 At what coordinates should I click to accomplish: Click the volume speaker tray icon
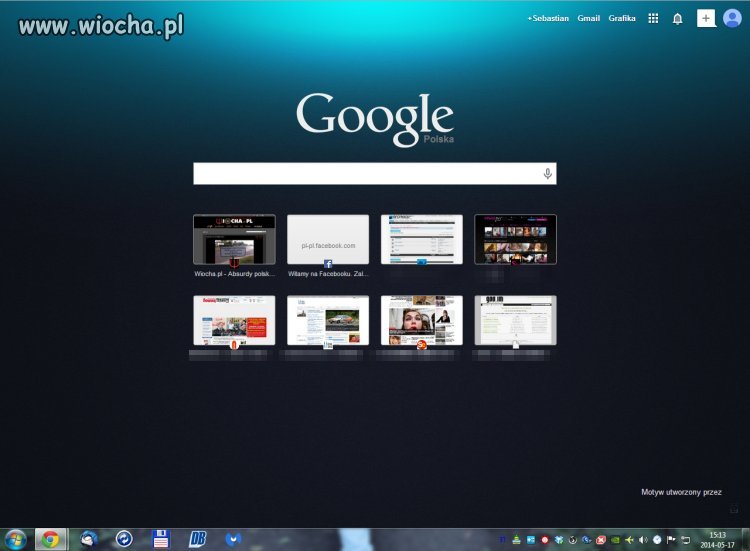point(643,540)
